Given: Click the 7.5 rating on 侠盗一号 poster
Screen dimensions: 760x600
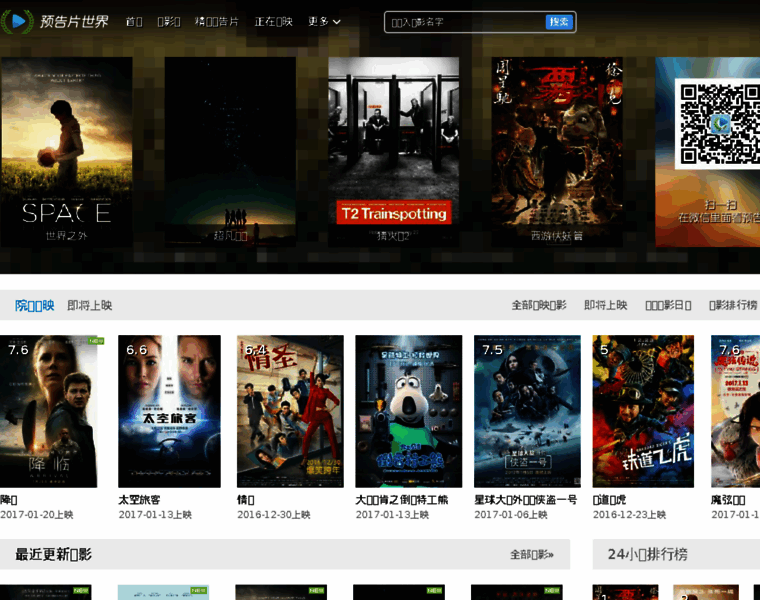Looking at the screenshot, I should point(492,349).
